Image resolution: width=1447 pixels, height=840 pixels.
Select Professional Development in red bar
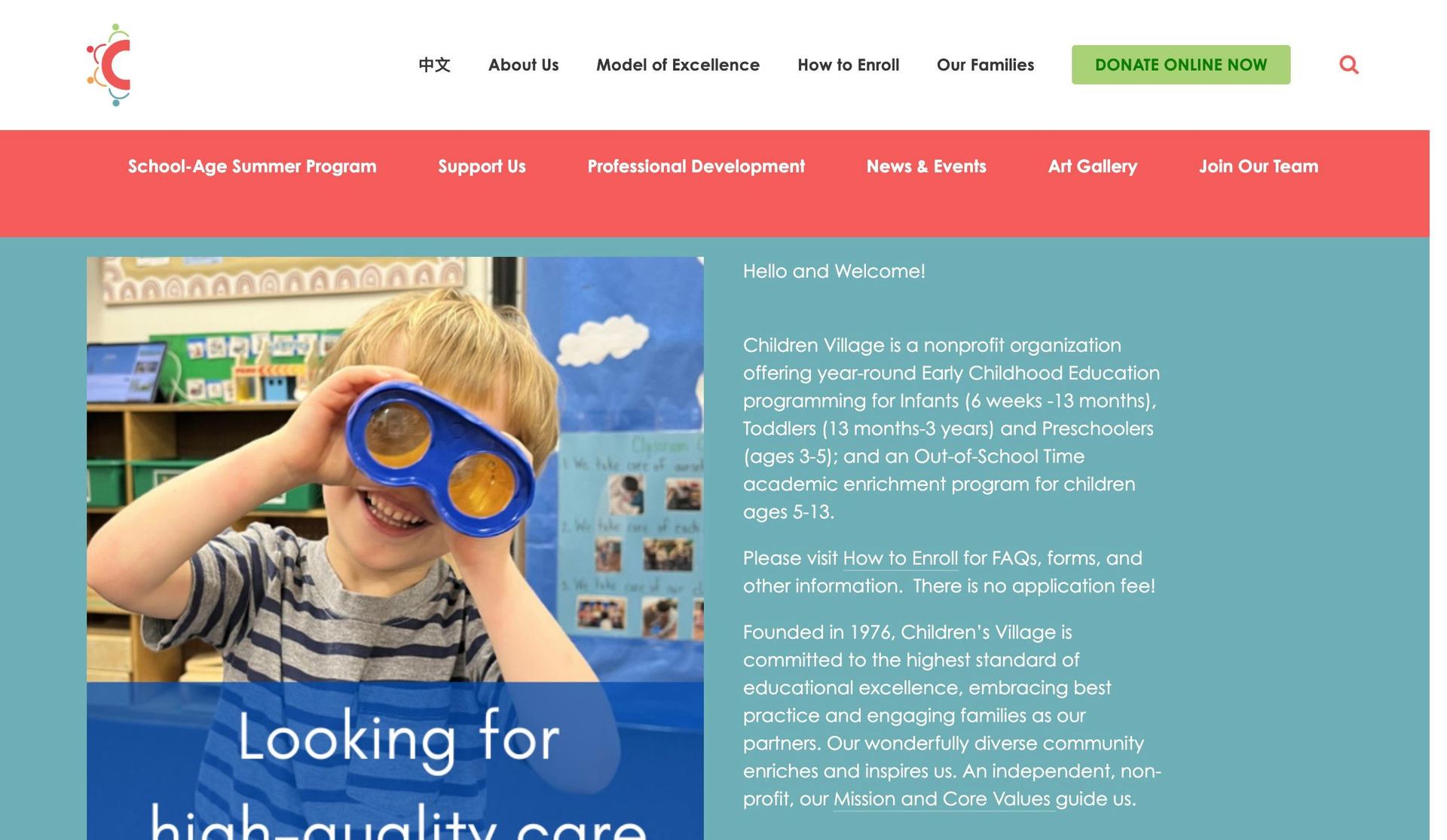coord(696,166)
